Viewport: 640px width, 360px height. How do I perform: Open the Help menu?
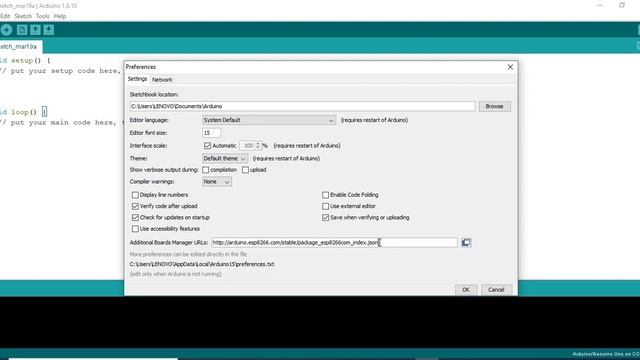click(60, 16)
